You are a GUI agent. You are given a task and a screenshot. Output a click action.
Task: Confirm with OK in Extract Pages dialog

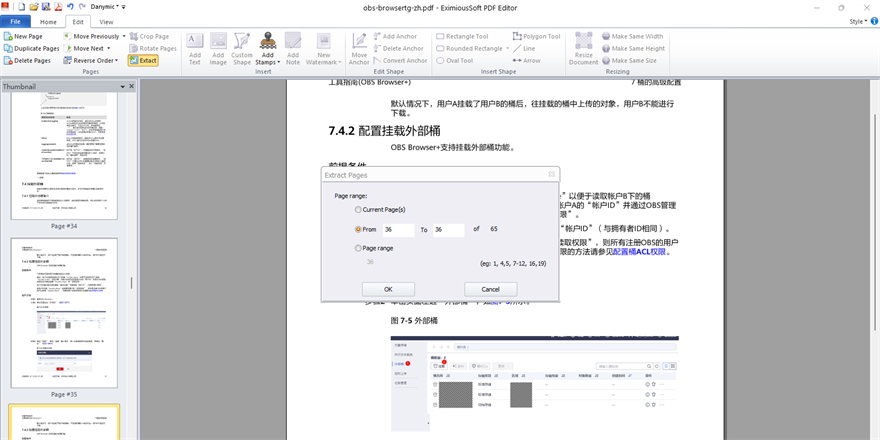pyautogui.click(x=388, y=289)
